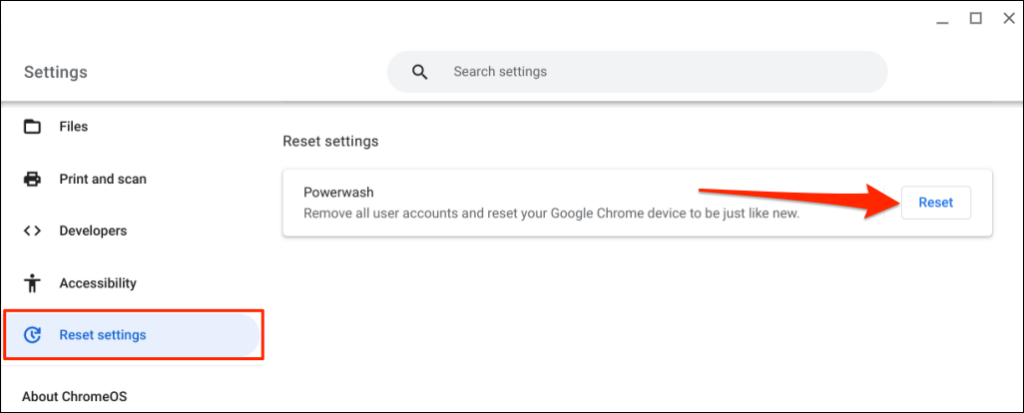Image resolution: width=1024 pixels, height=413 pixels.
Task: Click the Developers code brackets icon
Action: 32,231
